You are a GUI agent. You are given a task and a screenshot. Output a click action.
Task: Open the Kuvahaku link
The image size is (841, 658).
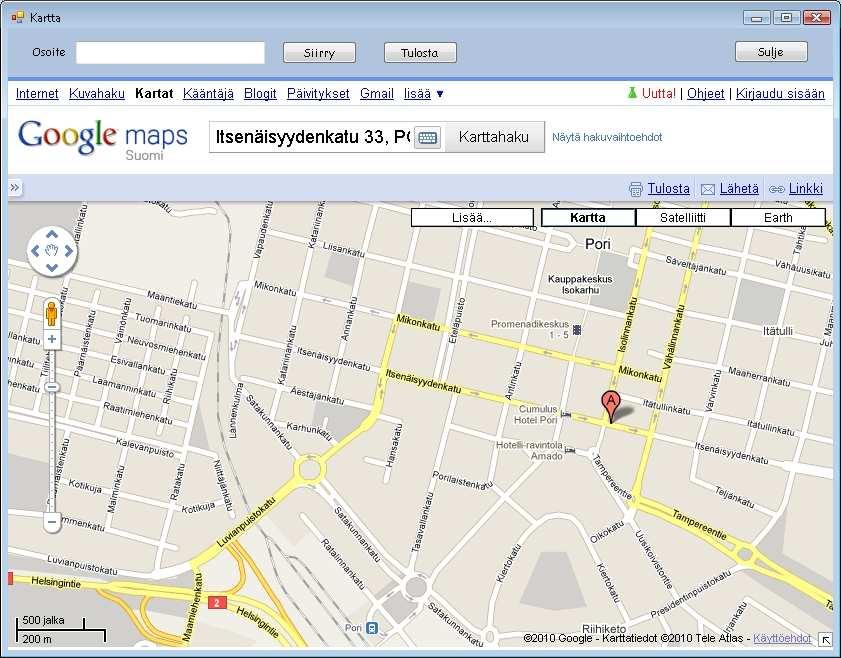[x=97, y=93]
